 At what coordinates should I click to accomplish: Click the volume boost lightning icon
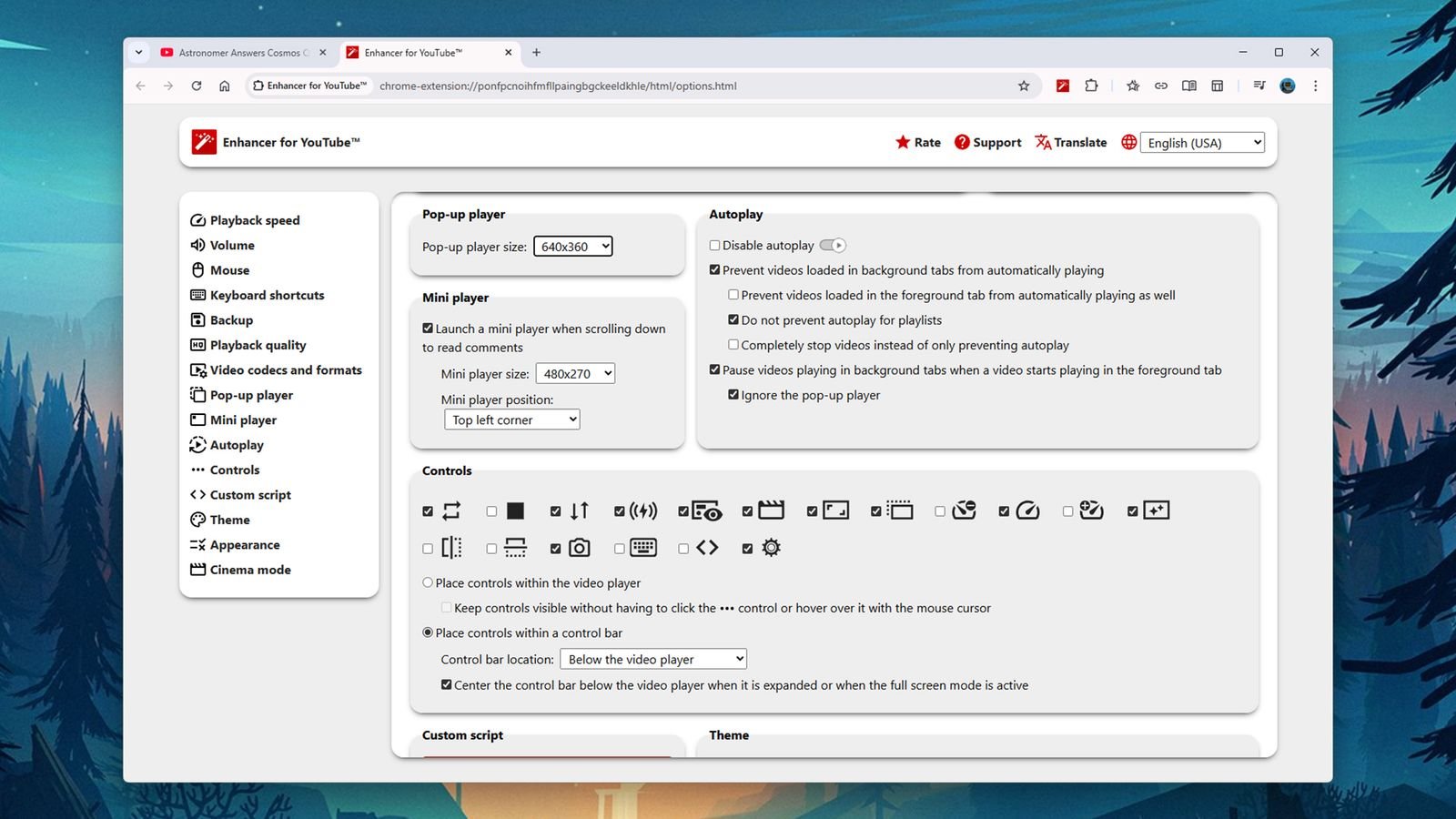pyautogui.click(x=643, y=511)
